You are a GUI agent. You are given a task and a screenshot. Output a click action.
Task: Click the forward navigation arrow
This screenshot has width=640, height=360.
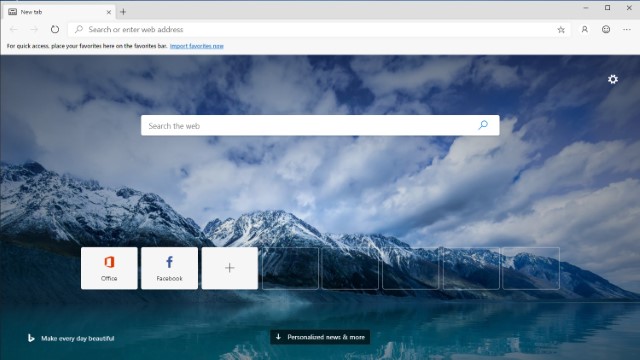[x=34, y=29]
